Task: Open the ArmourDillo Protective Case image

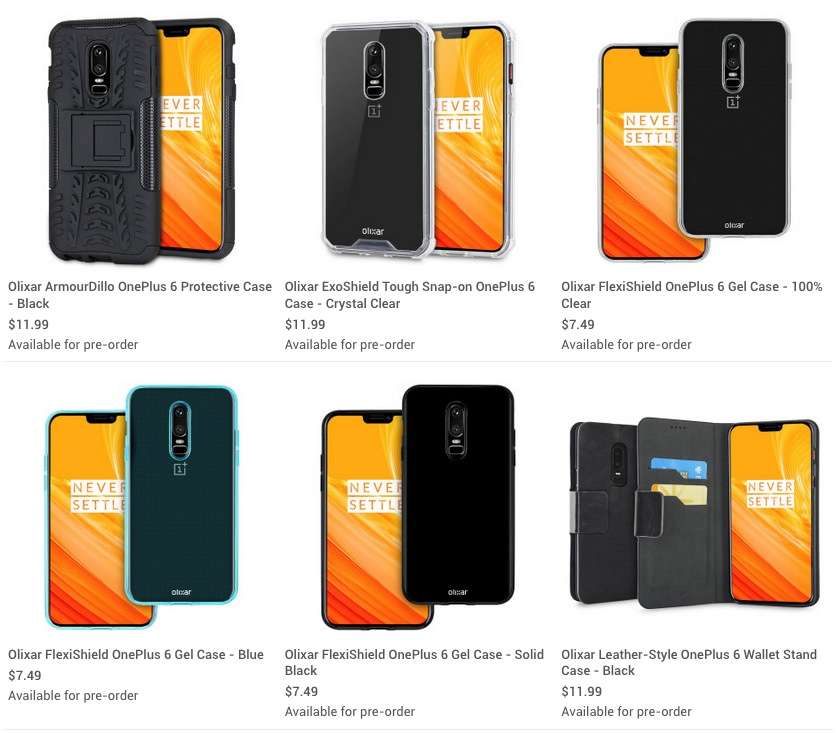Action: (x=141, y=140)
